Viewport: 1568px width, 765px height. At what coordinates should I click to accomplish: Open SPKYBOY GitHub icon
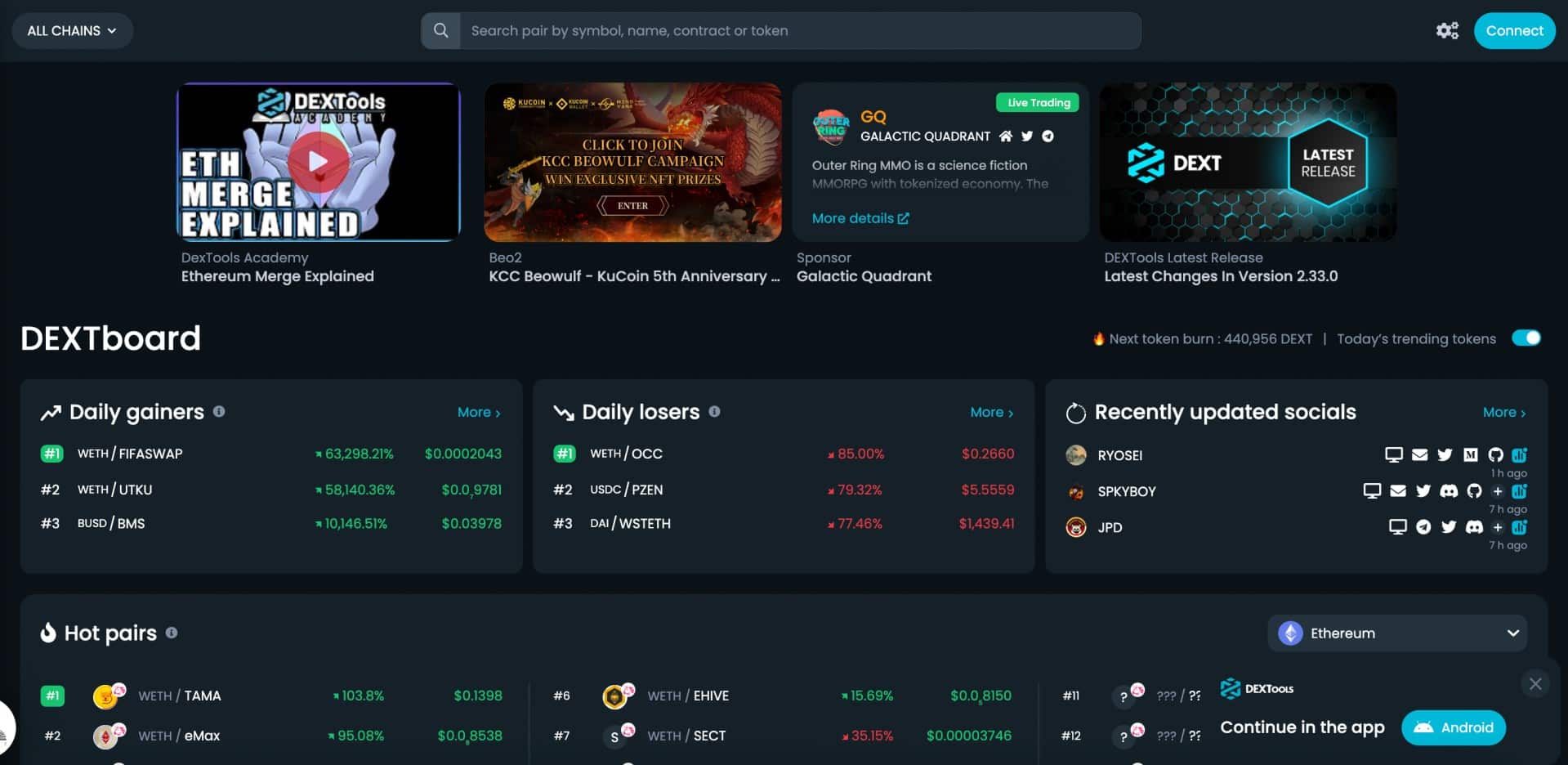1474,490
